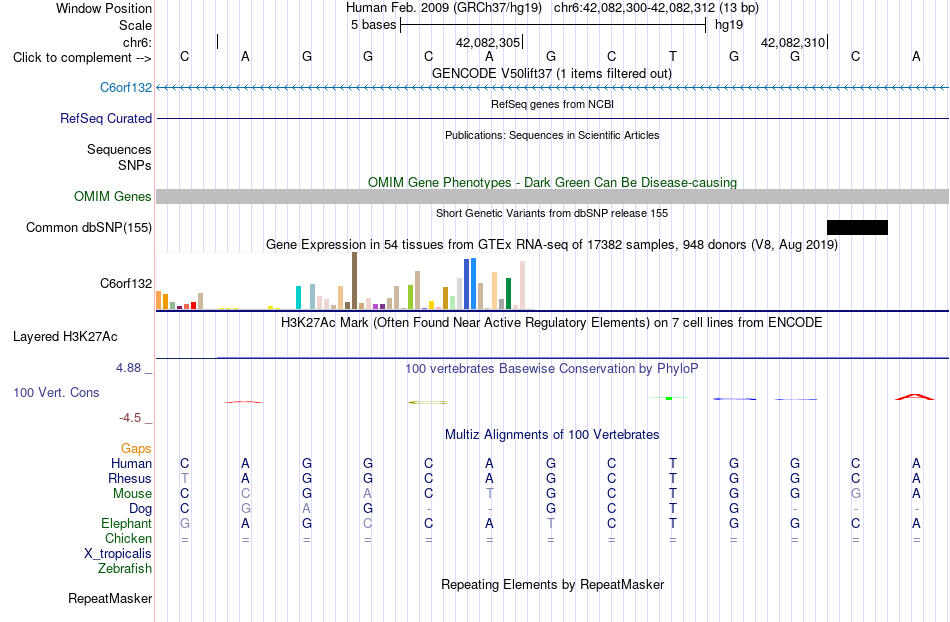The width and height of the screenshot is (950, 622).
Task: Click the bright blue GTEx expression bars
Action: (x=470, y=284)
